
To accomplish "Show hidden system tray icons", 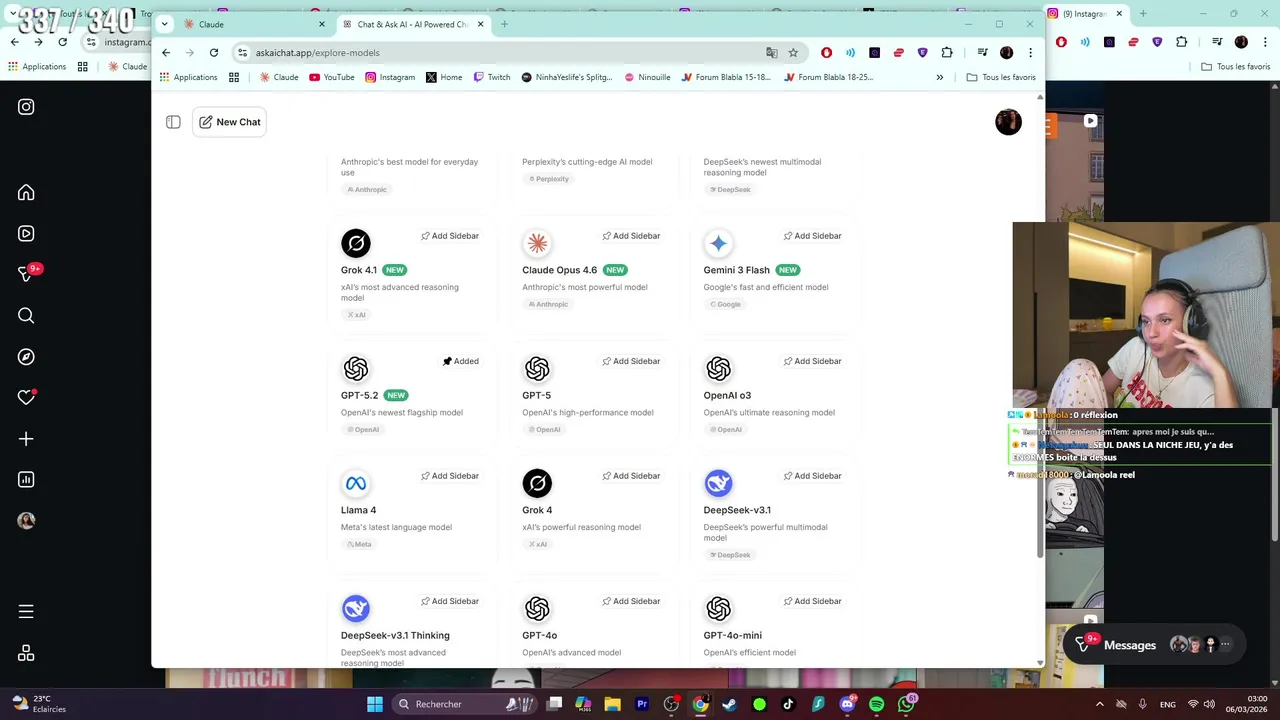I will [x=1099, y=704].
